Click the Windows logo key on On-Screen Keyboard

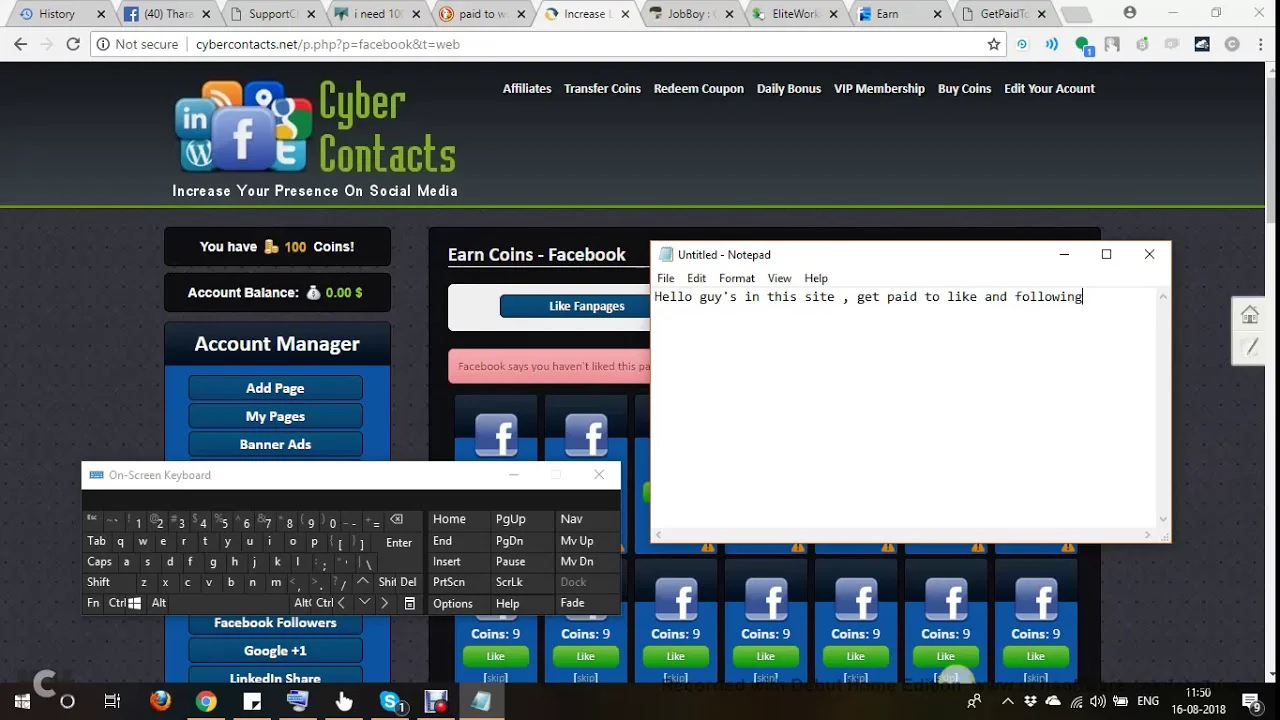coord(135,603)
